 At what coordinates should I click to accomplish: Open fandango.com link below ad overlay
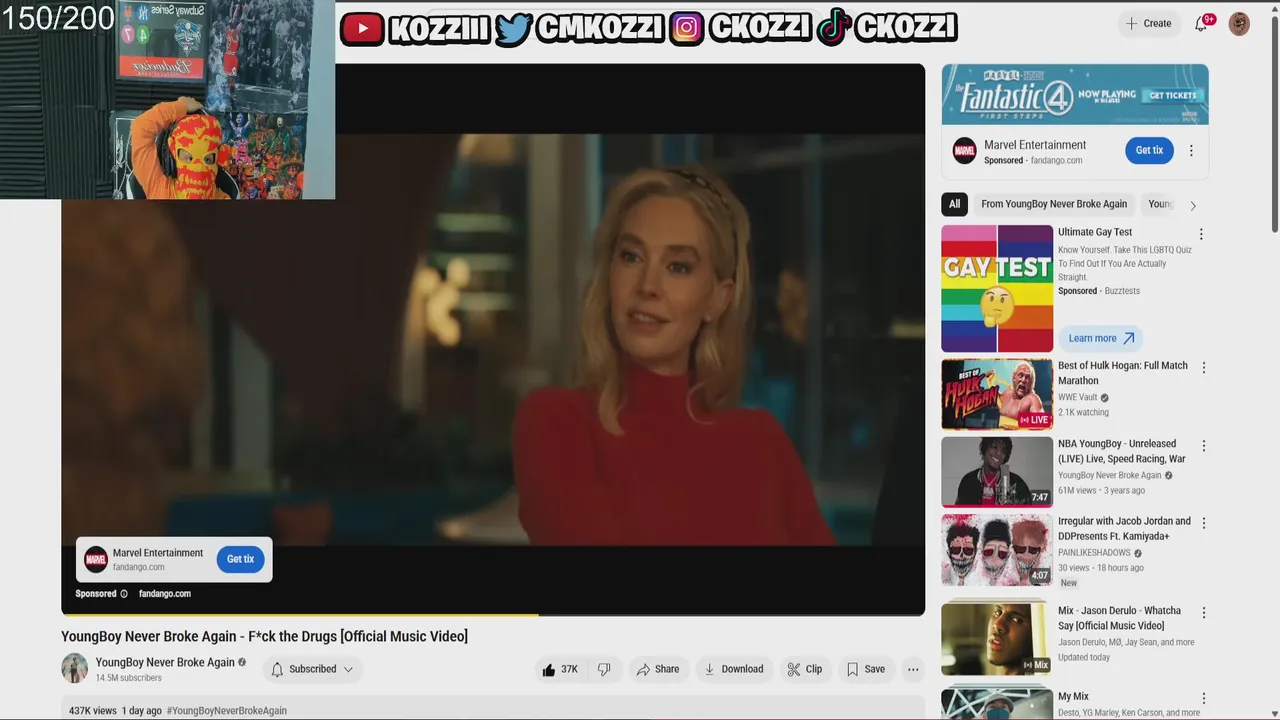coord(165,594)
